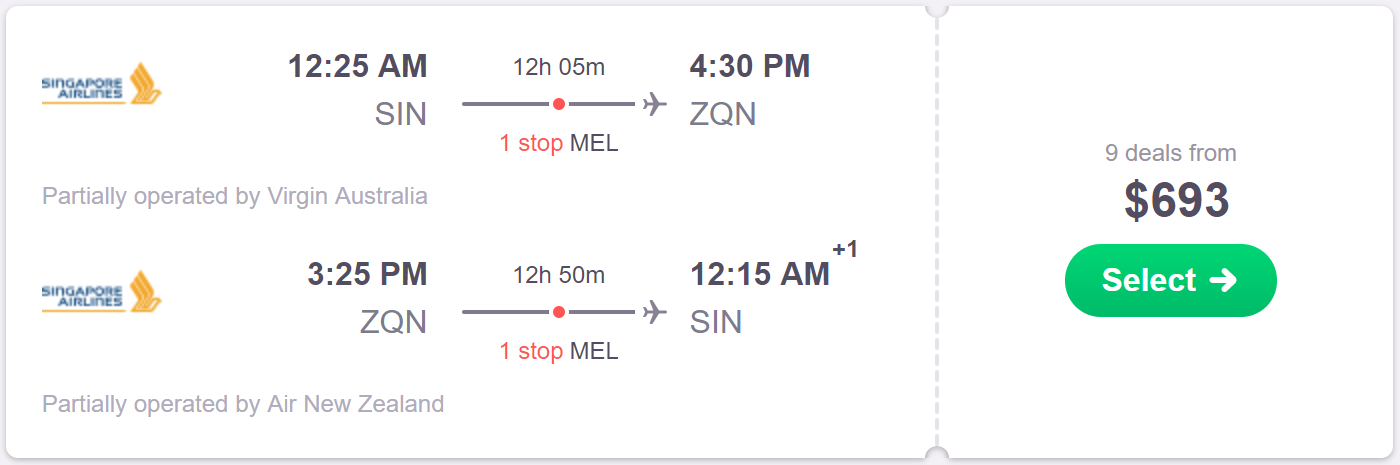Click the 12:25 AM departure time
The width and height of the screenshot is (1400, 465).
pyautogui.click(x=358, y=66)
